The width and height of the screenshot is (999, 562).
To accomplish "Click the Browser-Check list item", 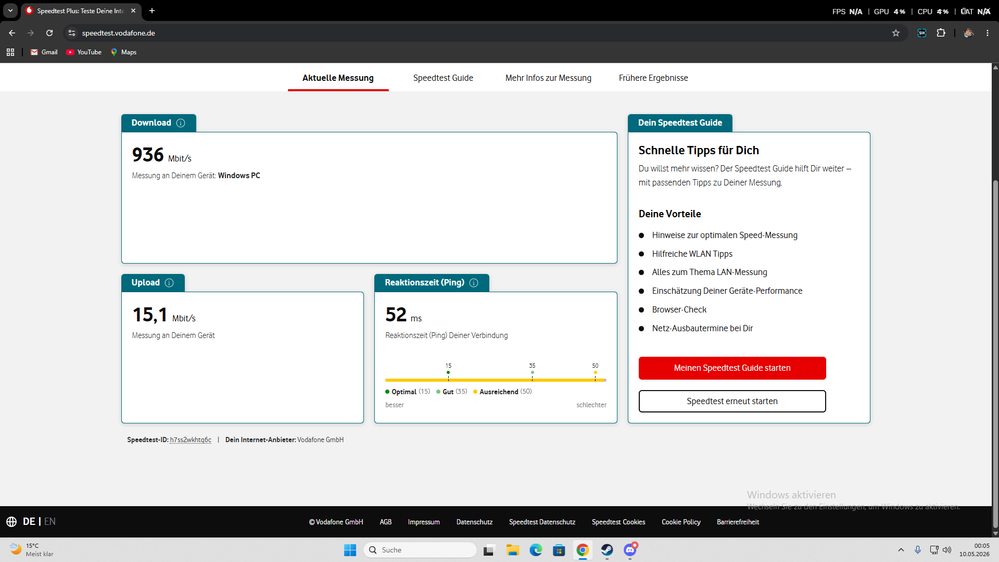I will (679, 310).
